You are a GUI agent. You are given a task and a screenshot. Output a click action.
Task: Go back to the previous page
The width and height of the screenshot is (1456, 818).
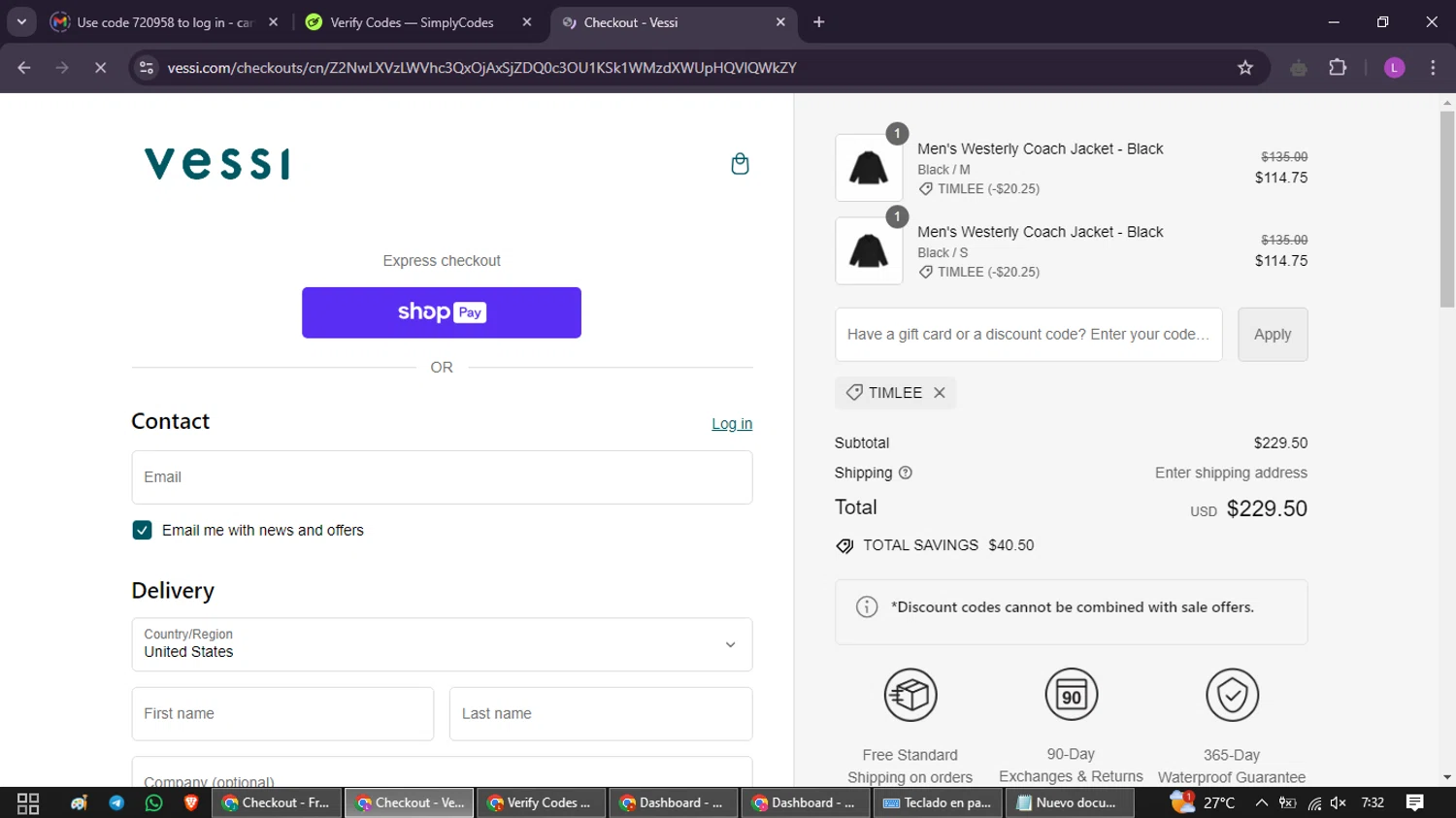(24, 68)
